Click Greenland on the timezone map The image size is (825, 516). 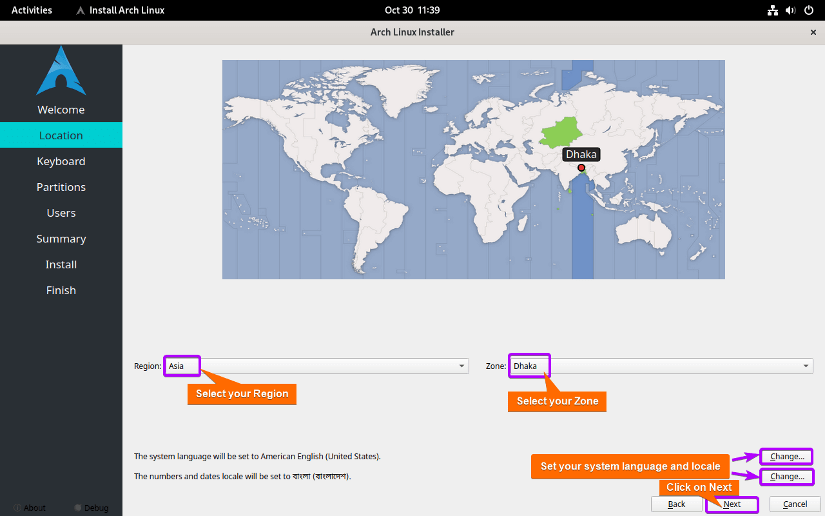click(400, 87)
